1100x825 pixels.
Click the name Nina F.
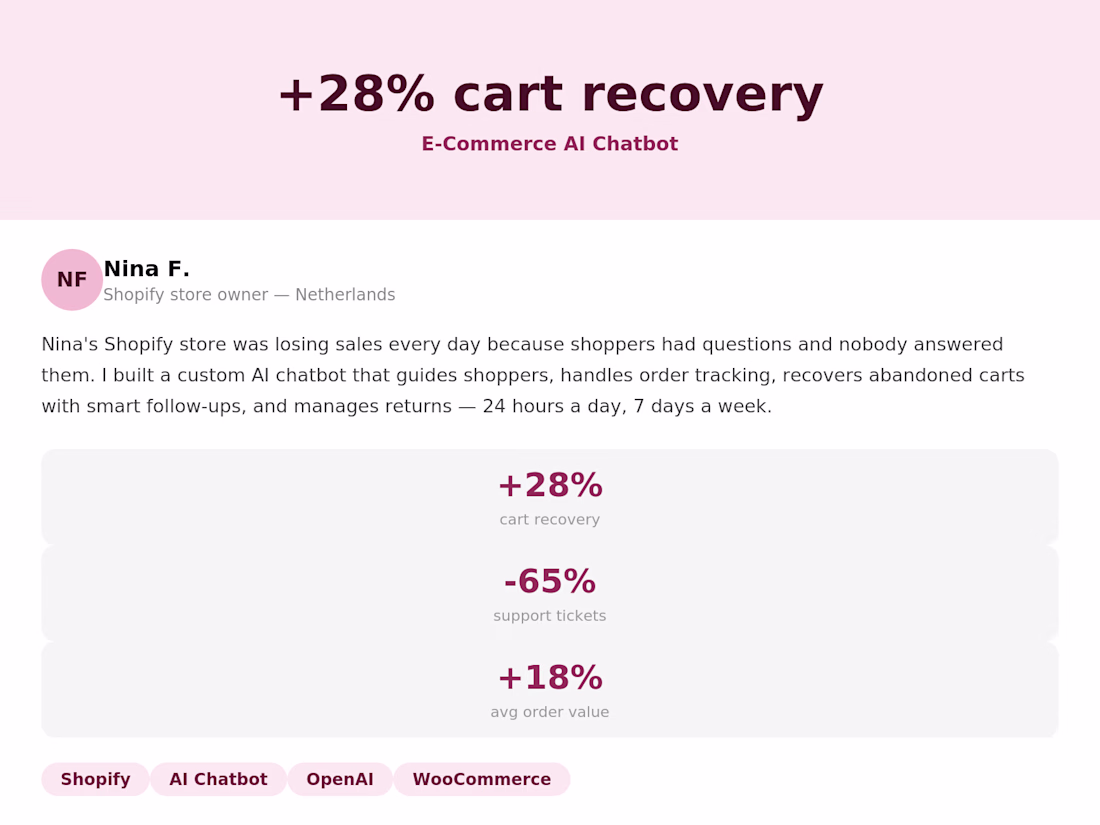coord(147,269)
